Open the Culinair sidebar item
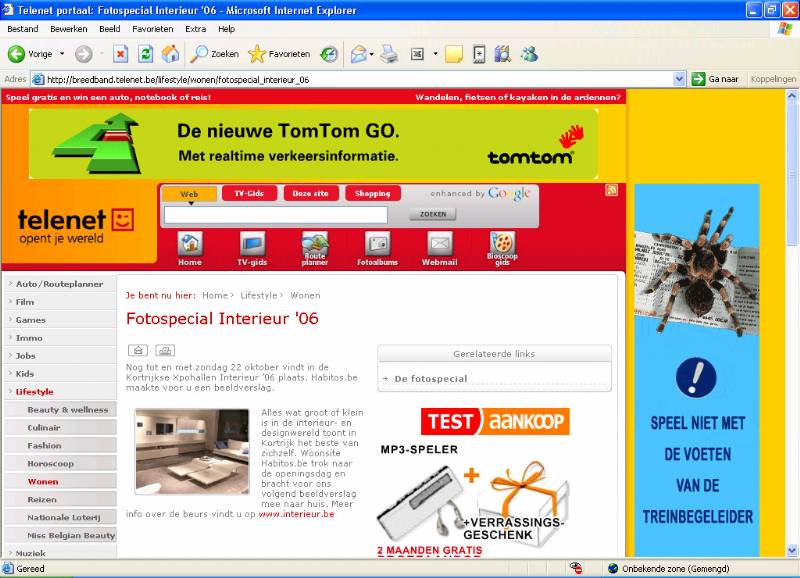The width and height of the screenshot is (800, 578). pos(44,428)
